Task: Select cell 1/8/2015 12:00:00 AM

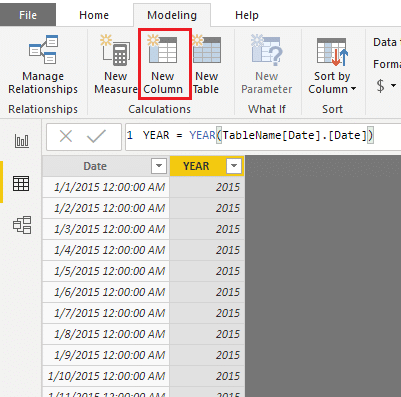Action: tap(106, 334)
